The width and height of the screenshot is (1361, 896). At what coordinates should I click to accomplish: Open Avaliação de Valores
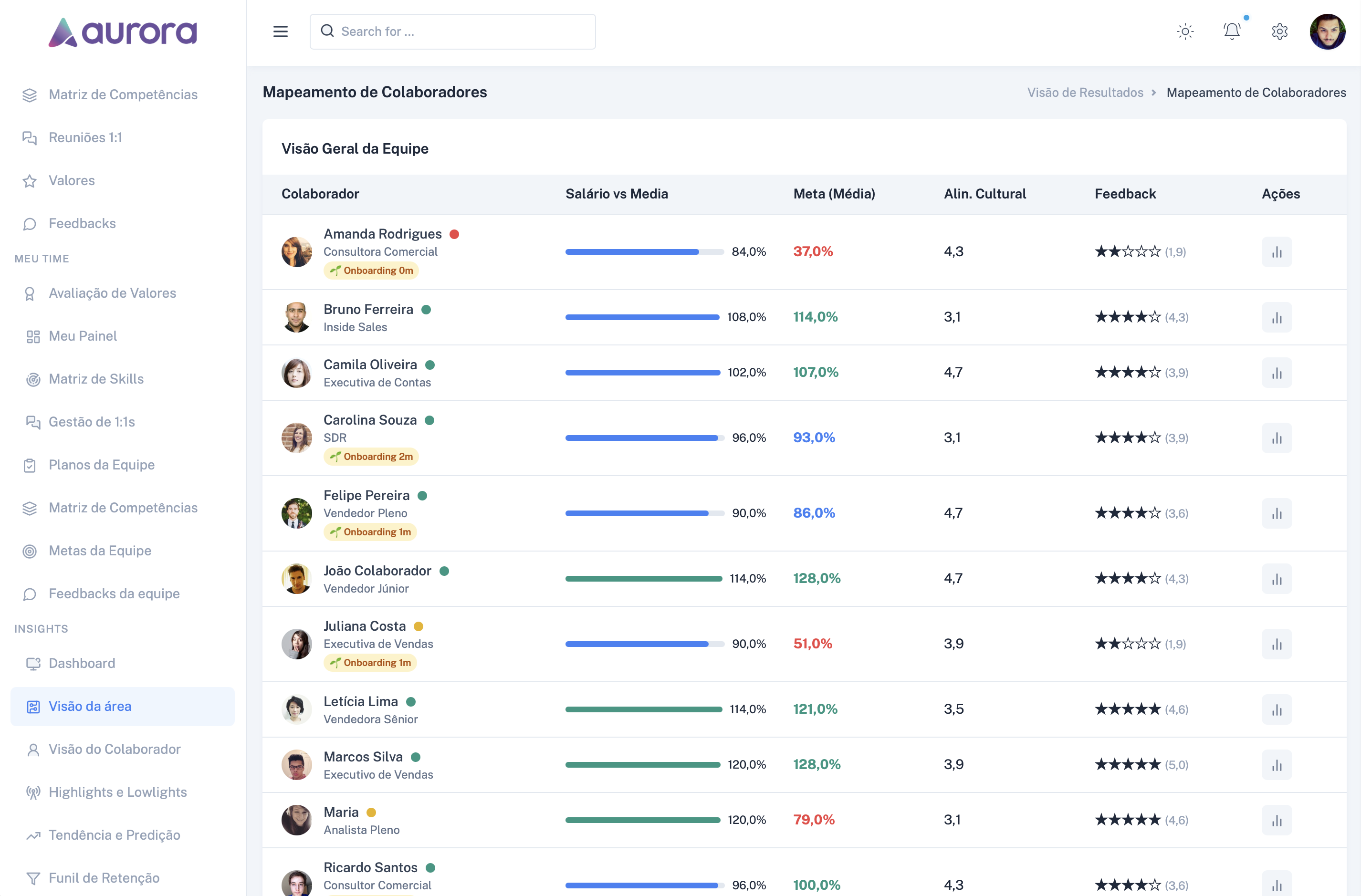point(122,293)
